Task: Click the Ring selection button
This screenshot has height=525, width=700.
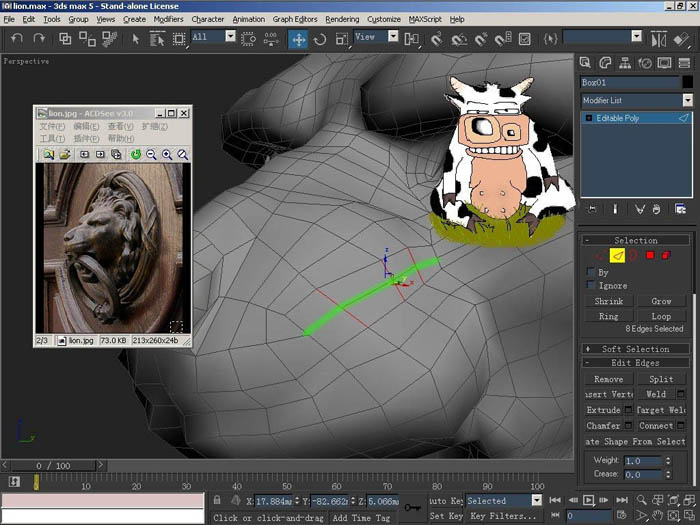Action: tap(609, 316)
